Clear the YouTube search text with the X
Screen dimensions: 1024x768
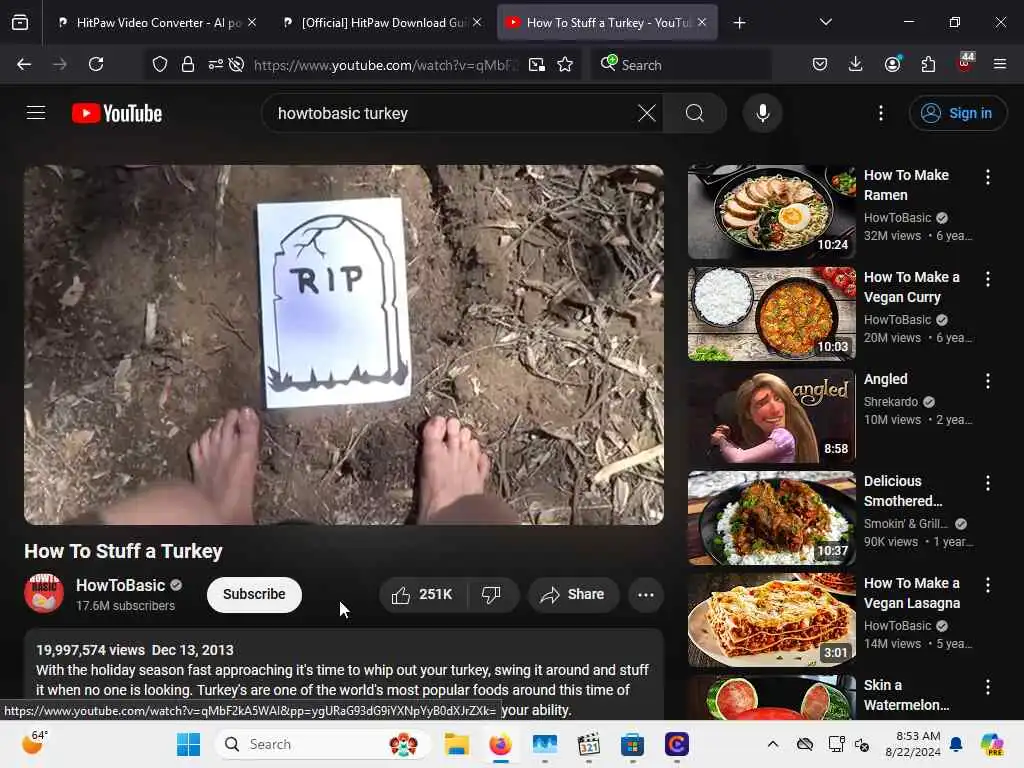(647, 113)
